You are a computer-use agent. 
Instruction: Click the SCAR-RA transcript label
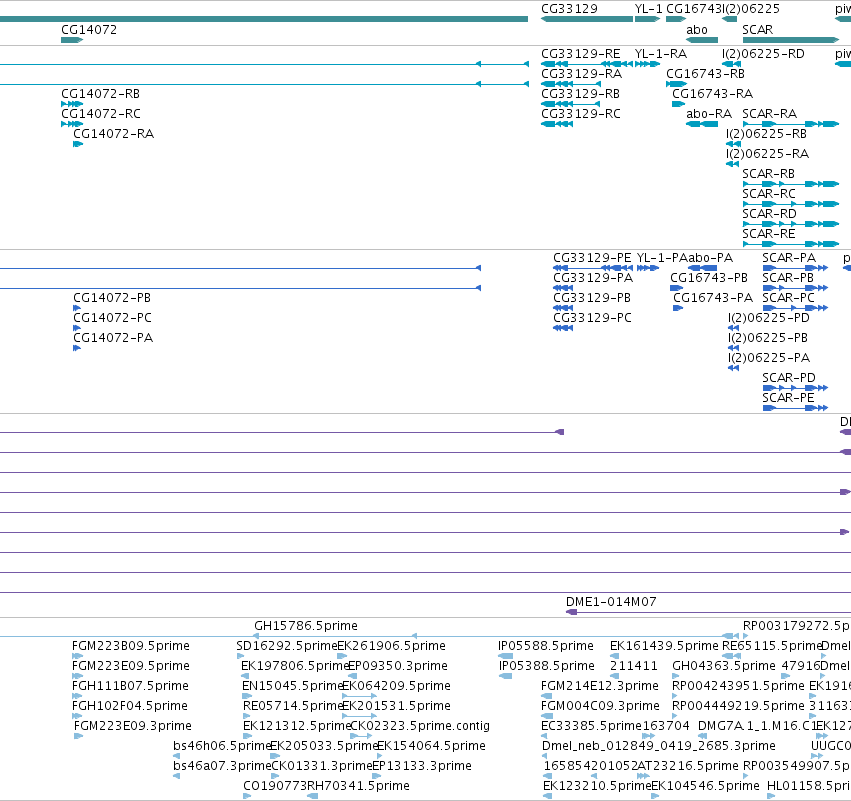tap(770, 114)
